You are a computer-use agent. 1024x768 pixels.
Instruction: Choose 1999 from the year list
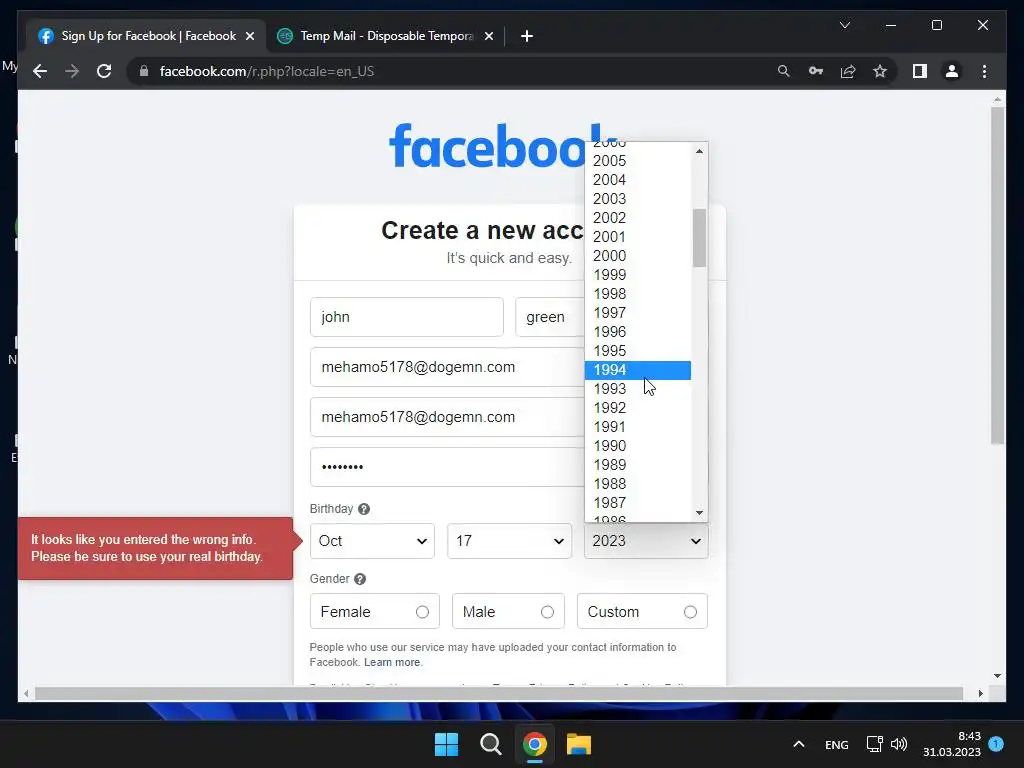(638, 274)
